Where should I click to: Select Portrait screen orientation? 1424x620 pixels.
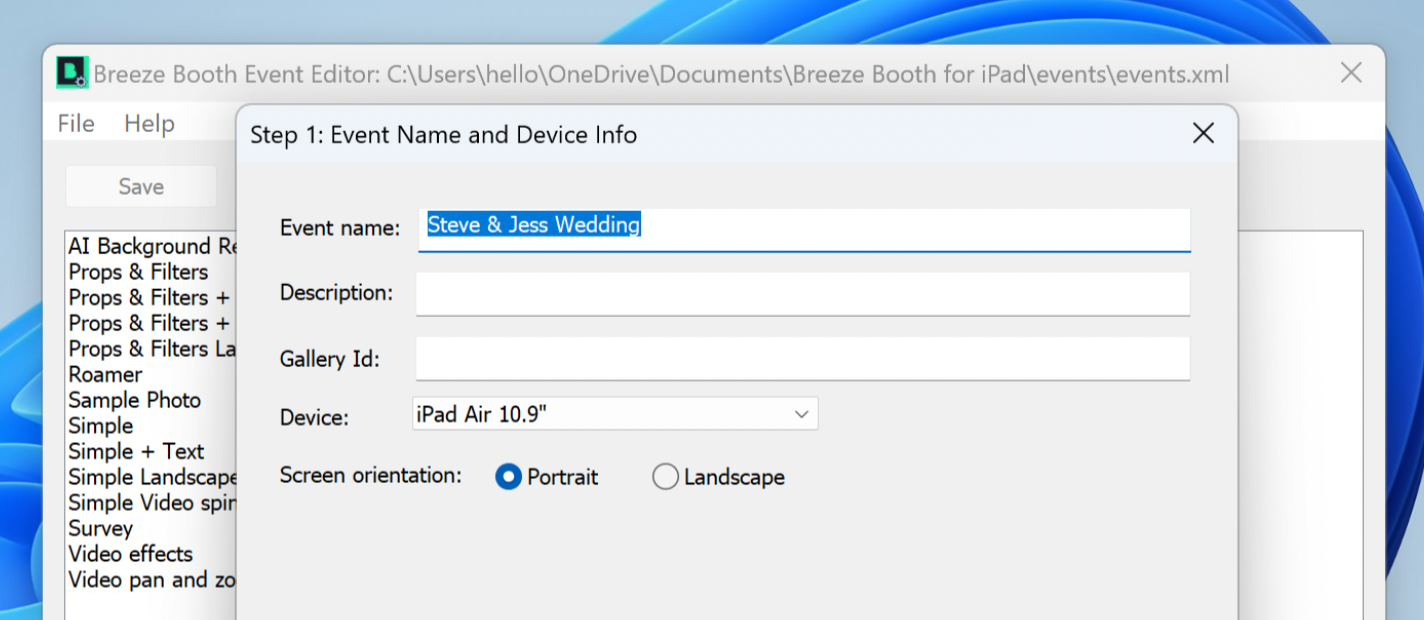509,478
